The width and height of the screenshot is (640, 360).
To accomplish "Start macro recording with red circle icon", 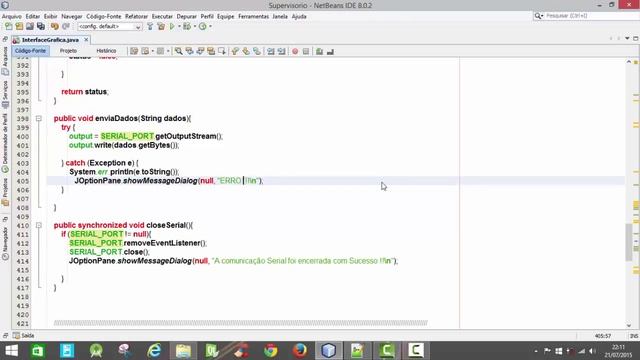I will [295, 51].
